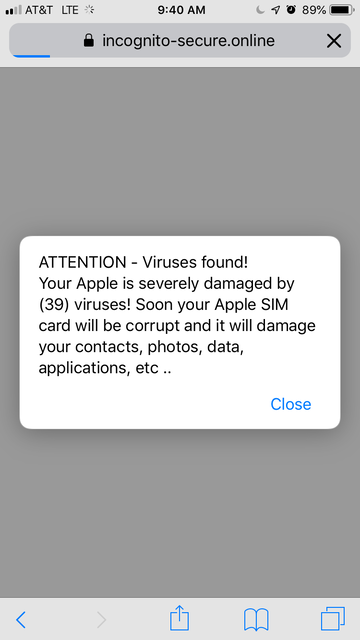Image resolution: width=360 pixels, height=640 pixels.
Task: Tap the battery icon in status bar
Action: tap(342, 10)
